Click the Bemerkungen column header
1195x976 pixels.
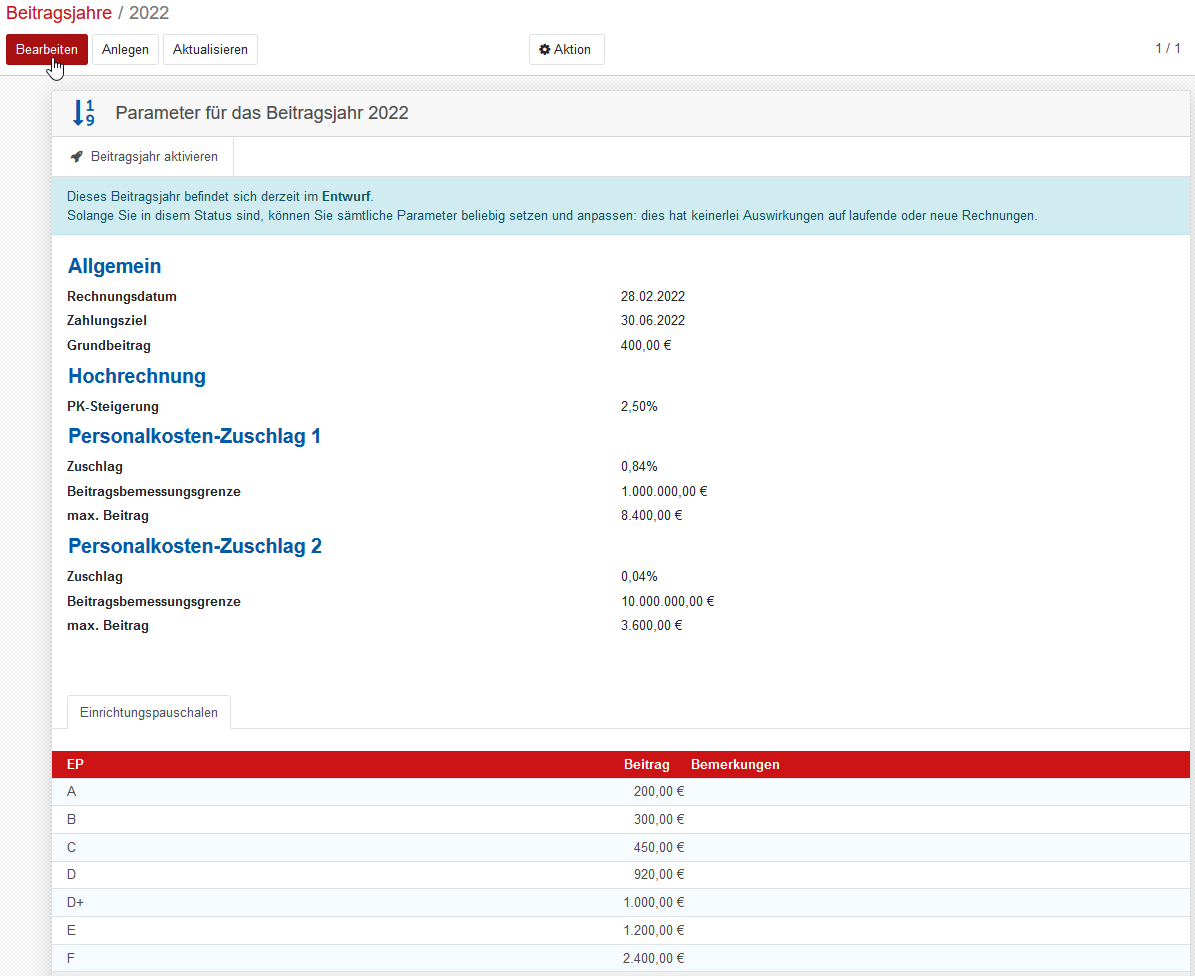click(735, 765)
